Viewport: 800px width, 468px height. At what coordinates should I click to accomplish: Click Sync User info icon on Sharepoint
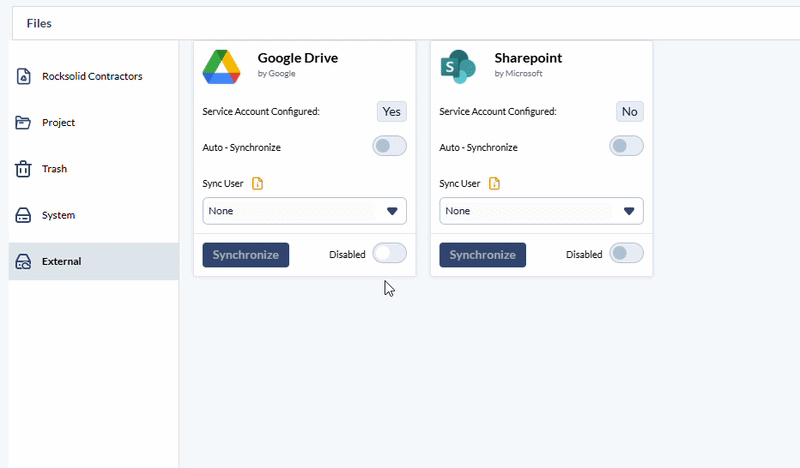pyautogui.click(x=494, y=183)
